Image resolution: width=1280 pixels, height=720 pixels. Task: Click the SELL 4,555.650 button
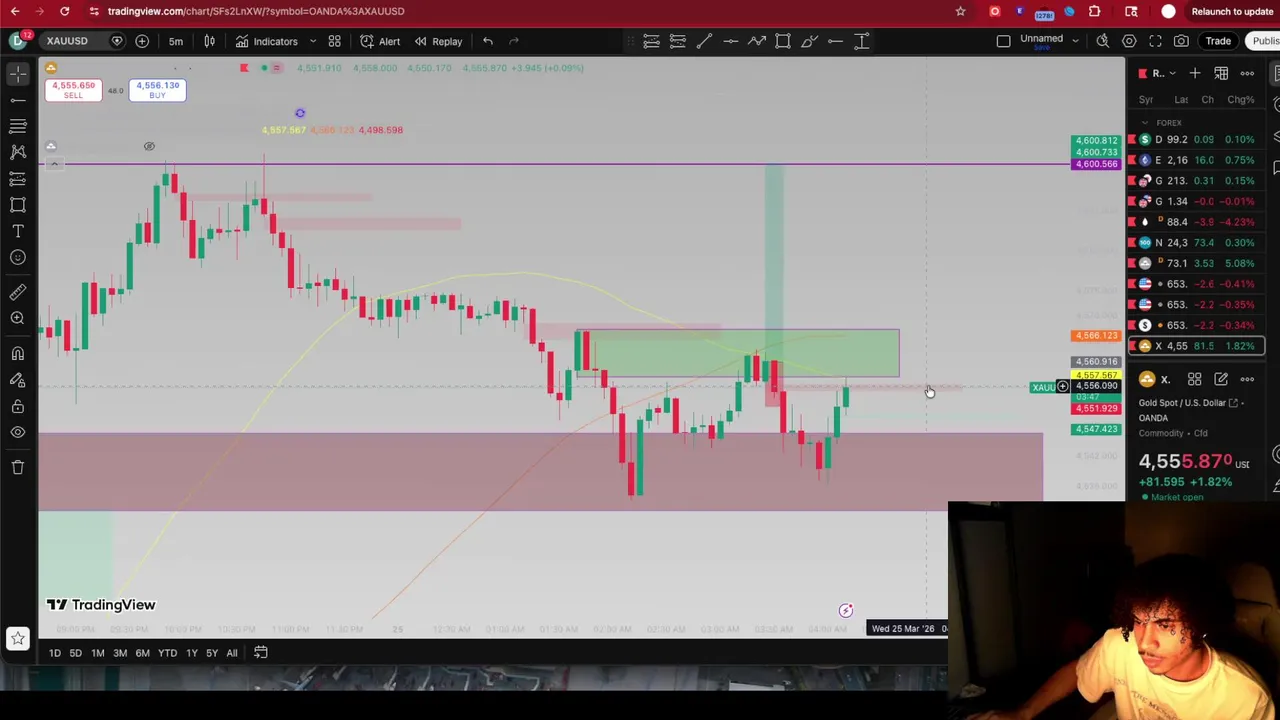[73, 89]
